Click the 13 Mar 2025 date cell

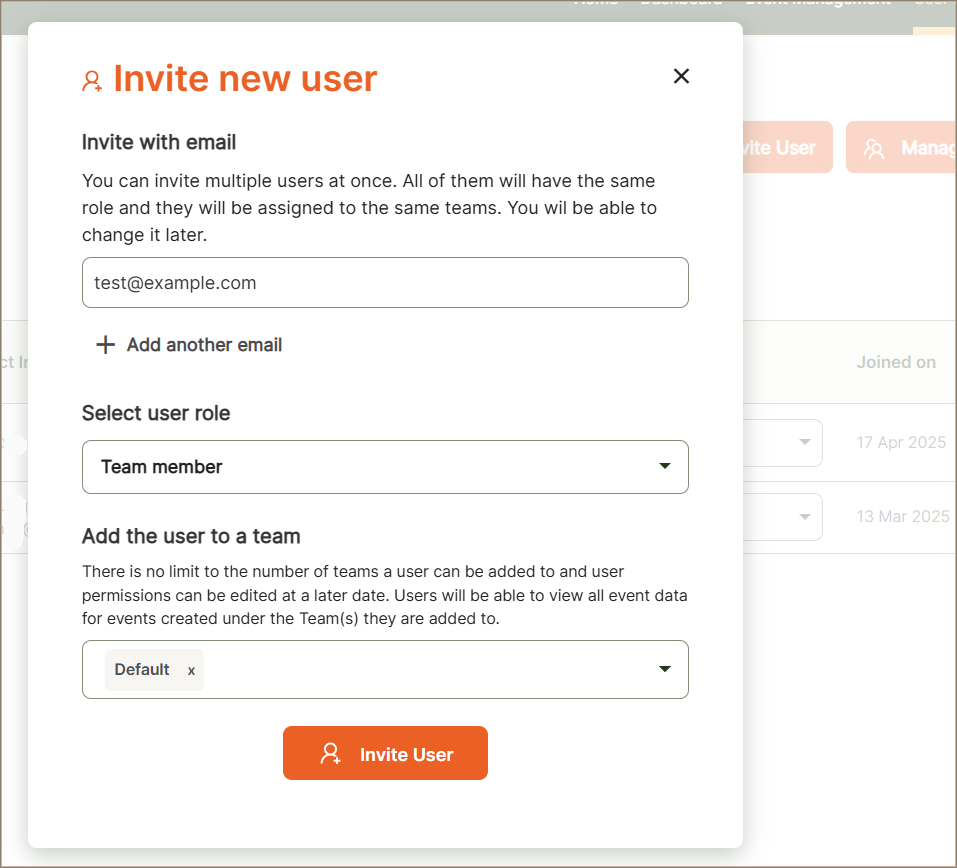click(x=903, y=516)
